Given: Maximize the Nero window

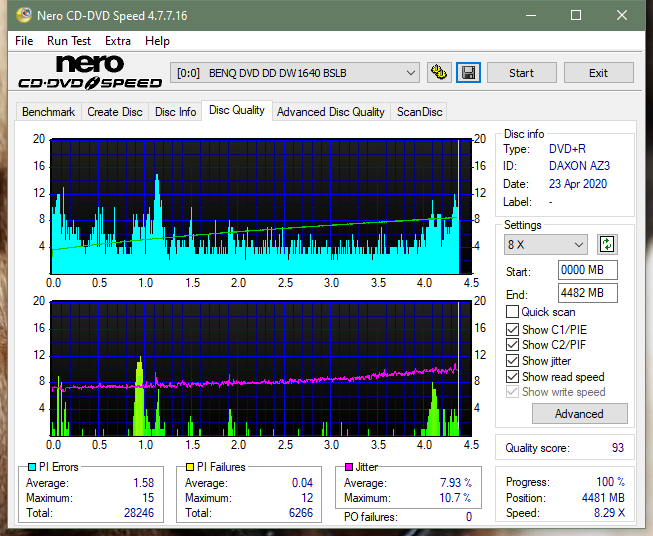Looking at the screenshot, I should (x=576, y=15).
